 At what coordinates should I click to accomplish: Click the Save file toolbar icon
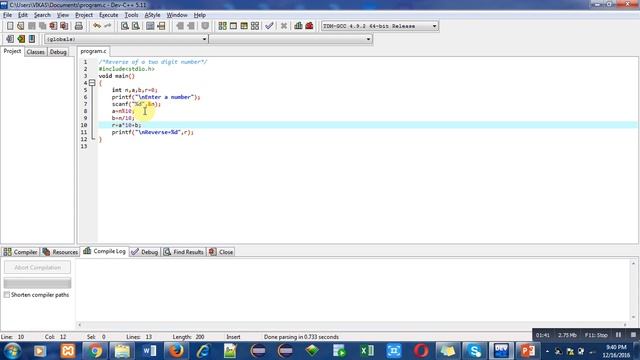click(31, 26)
